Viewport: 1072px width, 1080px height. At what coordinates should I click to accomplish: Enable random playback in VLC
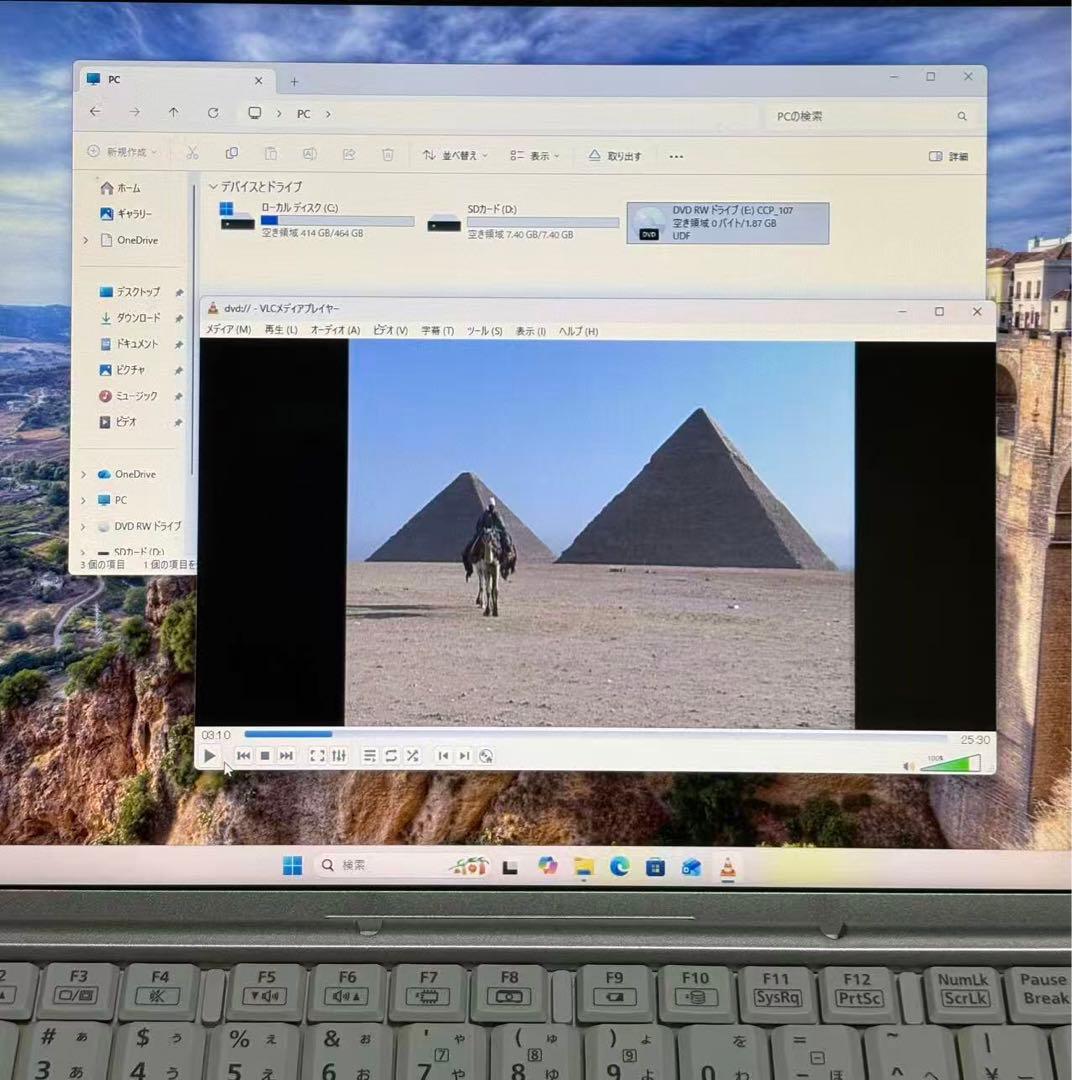[412, 756]
